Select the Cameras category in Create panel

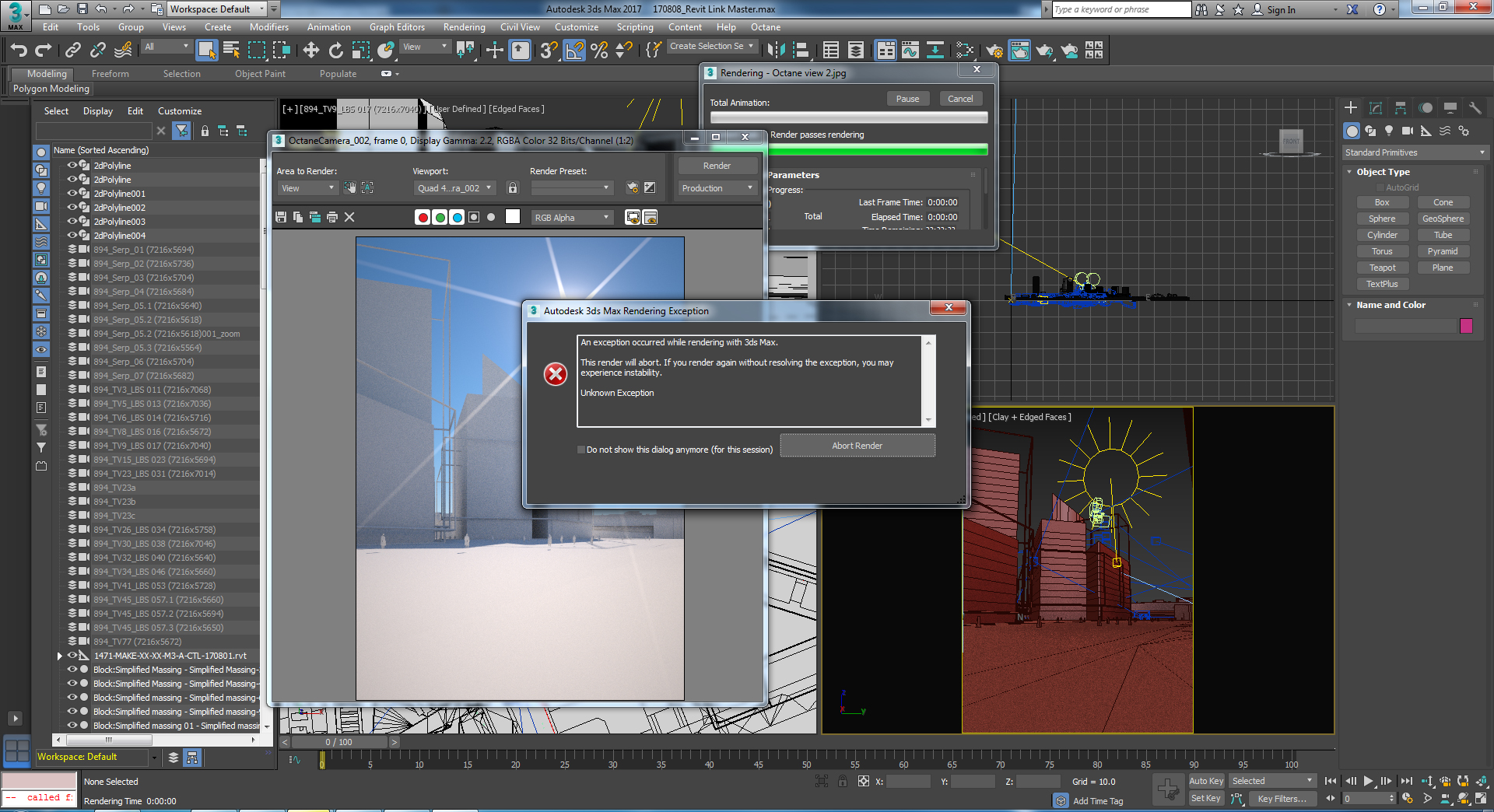point(1408,131)
